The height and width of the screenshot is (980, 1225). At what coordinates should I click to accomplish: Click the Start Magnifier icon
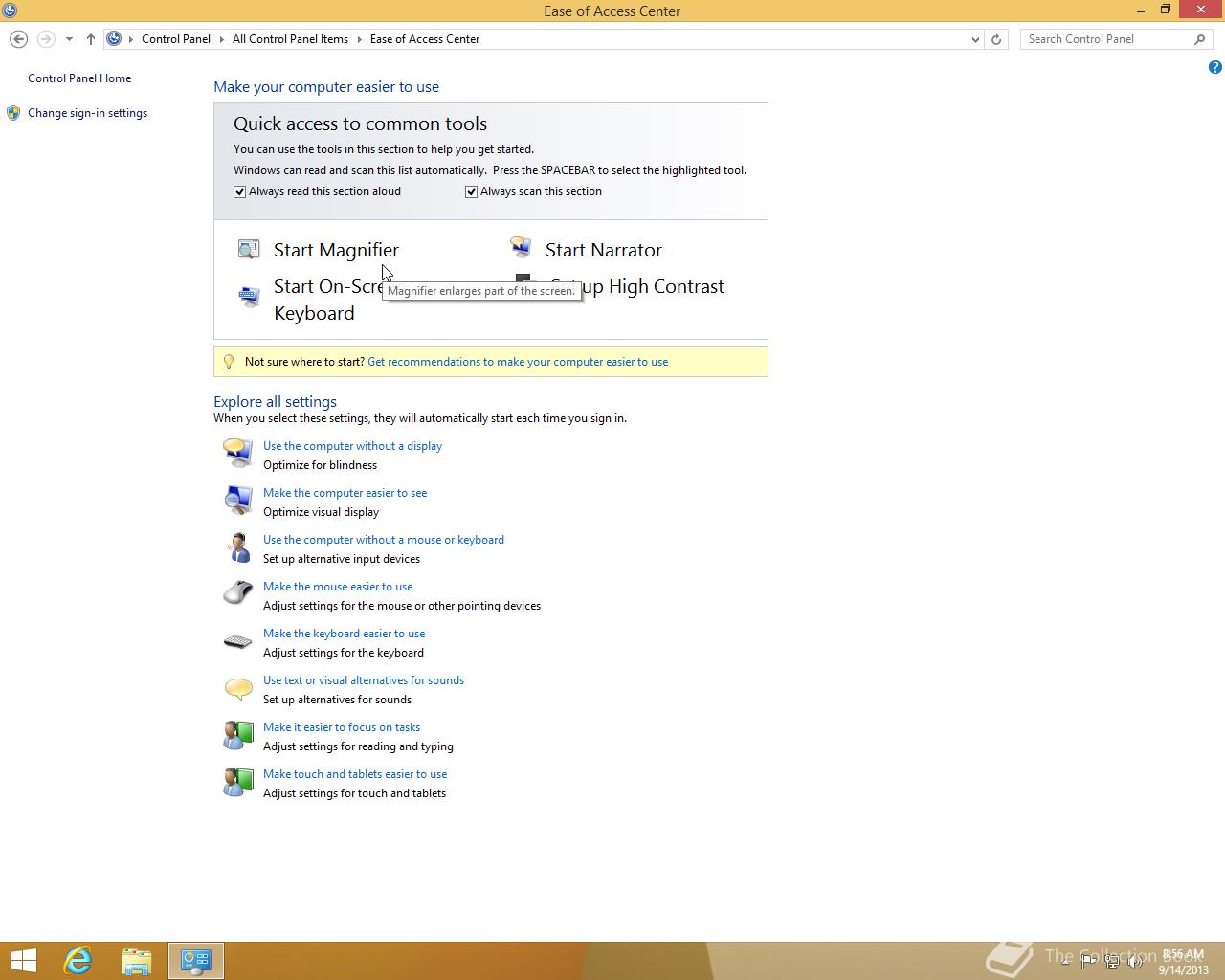coord(249,250)
